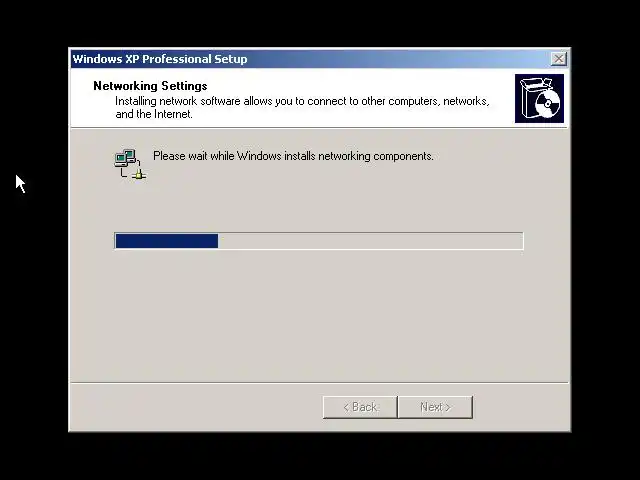This screenshot has width=640, height=480.
Task: Click the 'Please wait while Windows installs' message
Action: coord(293,156)
